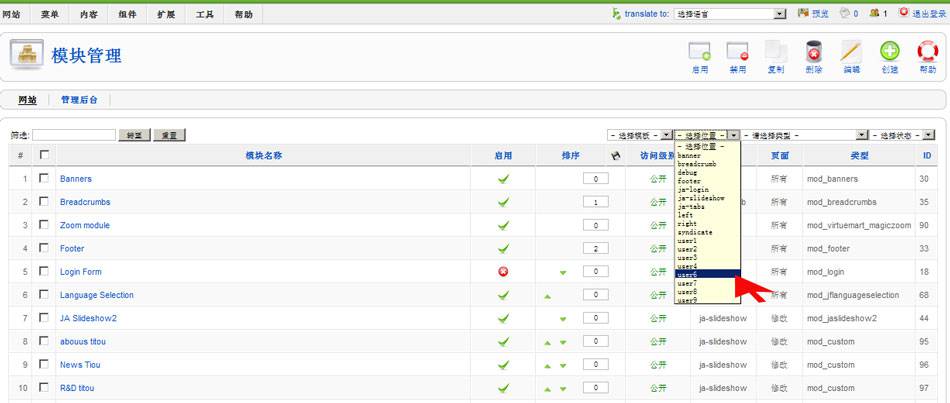Image resolution: width=950 pixels, height=403 pixels.
Task: Click the move-up arrow for Language Selection
Action: coord(548,296)
